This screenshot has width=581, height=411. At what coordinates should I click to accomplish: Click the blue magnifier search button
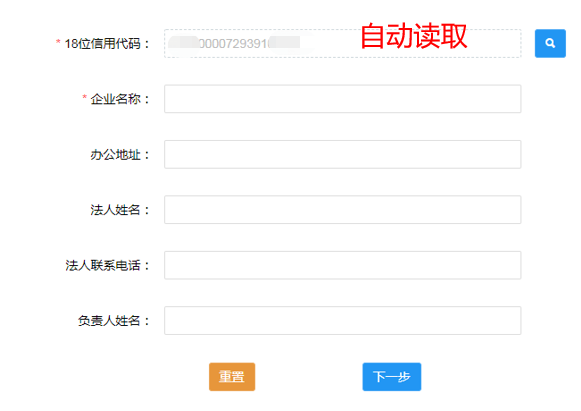pos(550,43)
